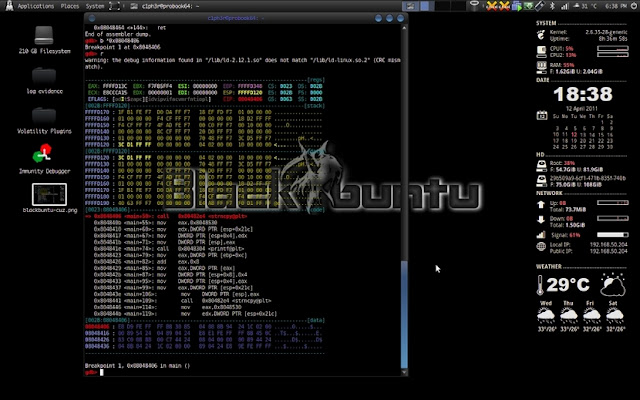This screenshot has height=400, width=640.
Task: Close the terminal window
Action: (x=400, y=18)
